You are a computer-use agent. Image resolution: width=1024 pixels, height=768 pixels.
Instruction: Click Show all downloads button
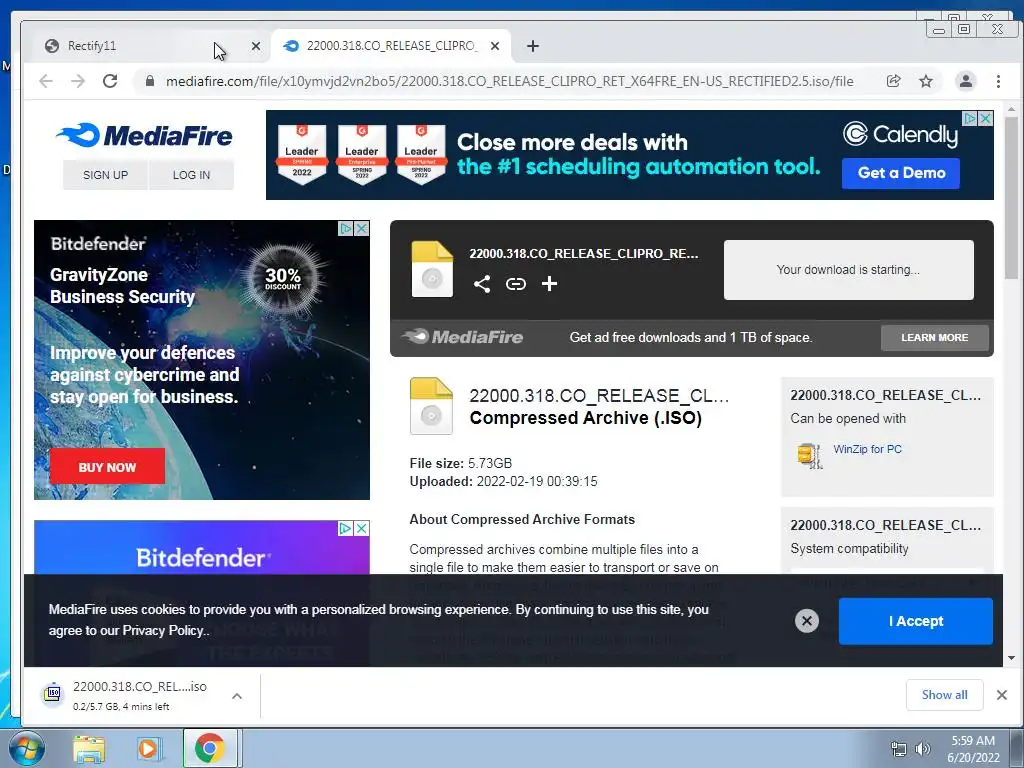coord(944,695)
